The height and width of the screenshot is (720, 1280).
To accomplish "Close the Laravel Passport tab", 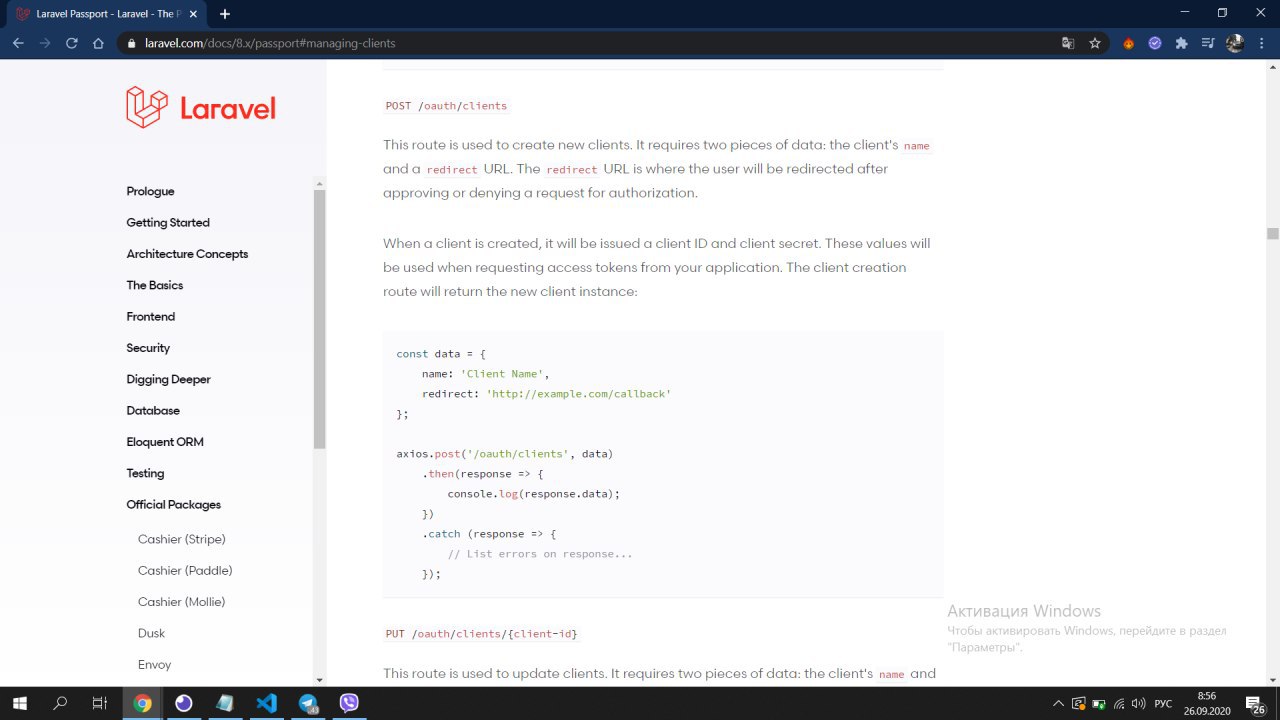I will point(195,14).
